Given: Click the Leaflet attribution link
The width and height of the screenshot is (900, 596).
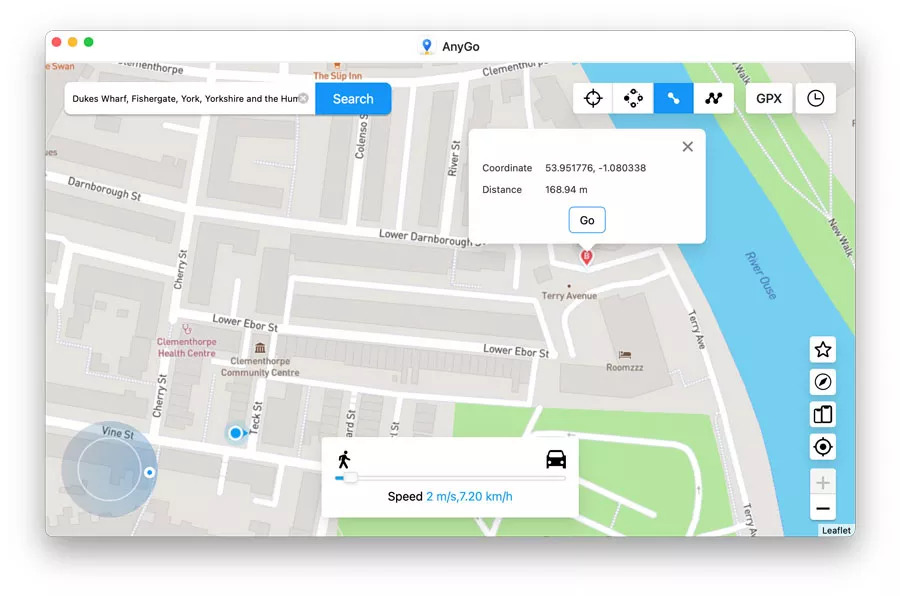Looking at the screenshot, I should coord(836,531).
